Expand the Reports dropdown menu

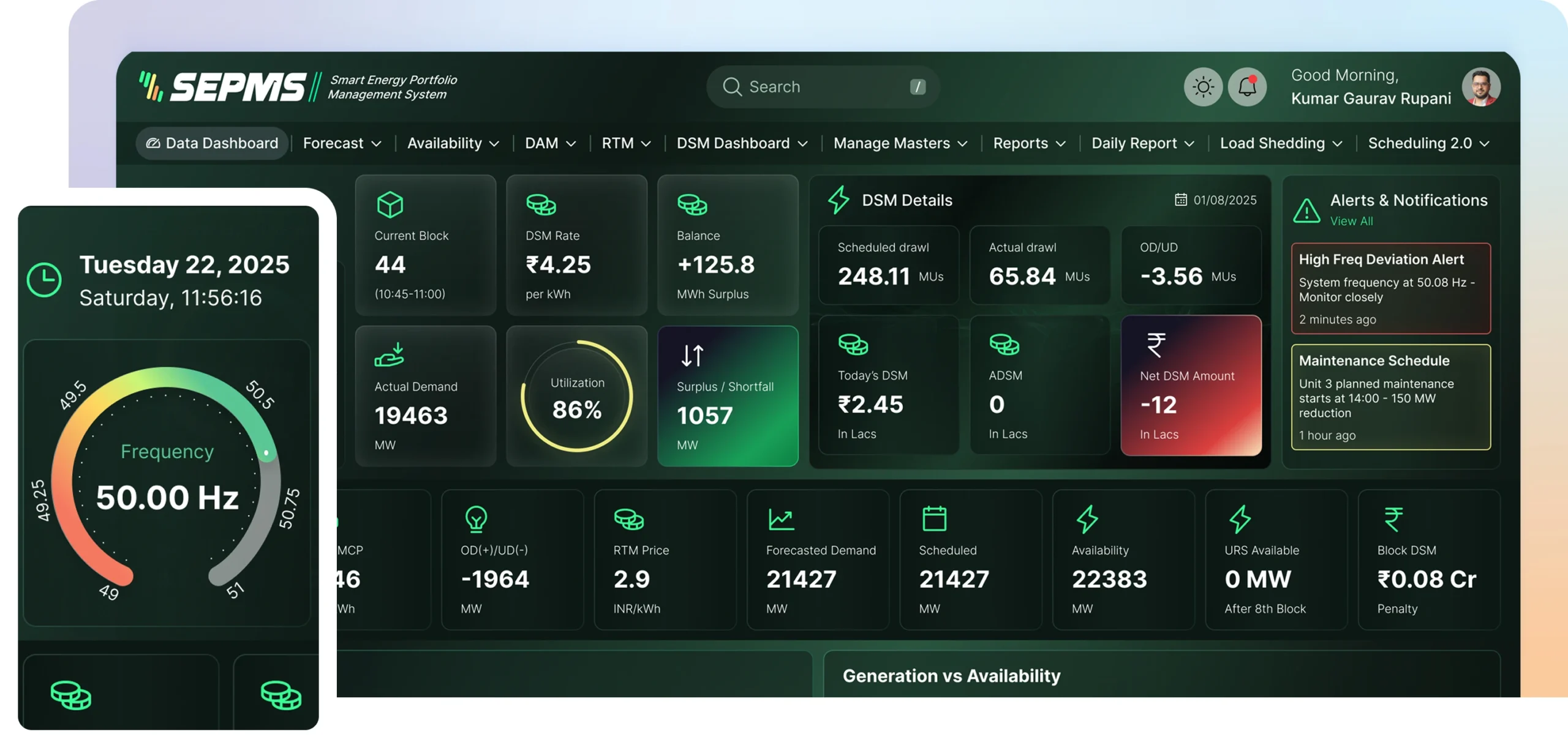(x=1029, y=143)
